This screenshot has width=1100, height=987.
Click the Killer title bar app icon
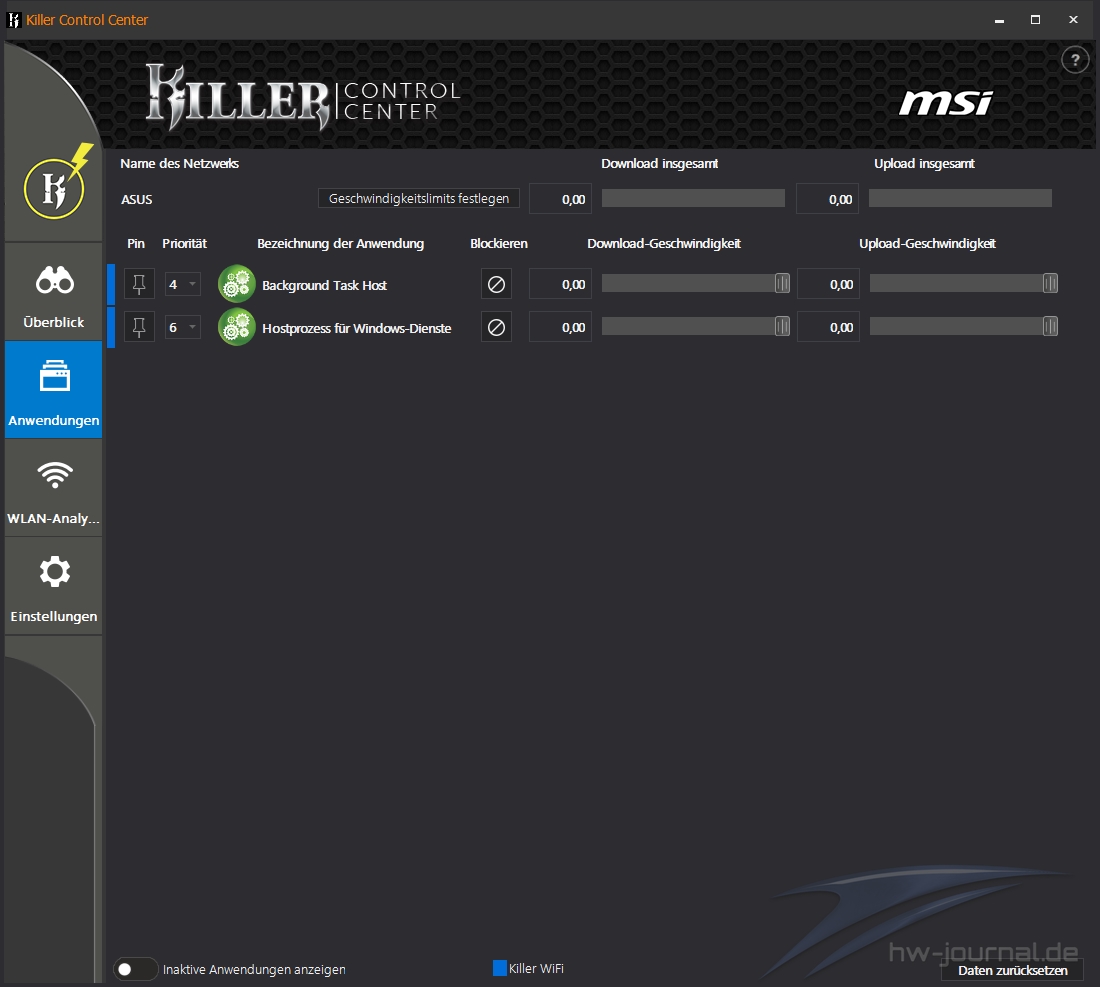[x=14, y=20]
